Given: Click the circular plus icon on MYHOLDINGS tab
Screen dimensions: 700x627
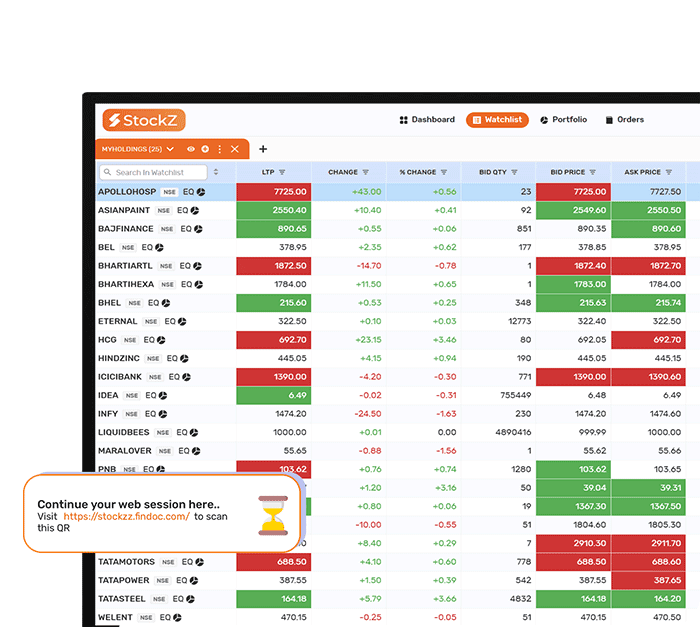Looking at the screenshot, I should (x=205, y=149).
